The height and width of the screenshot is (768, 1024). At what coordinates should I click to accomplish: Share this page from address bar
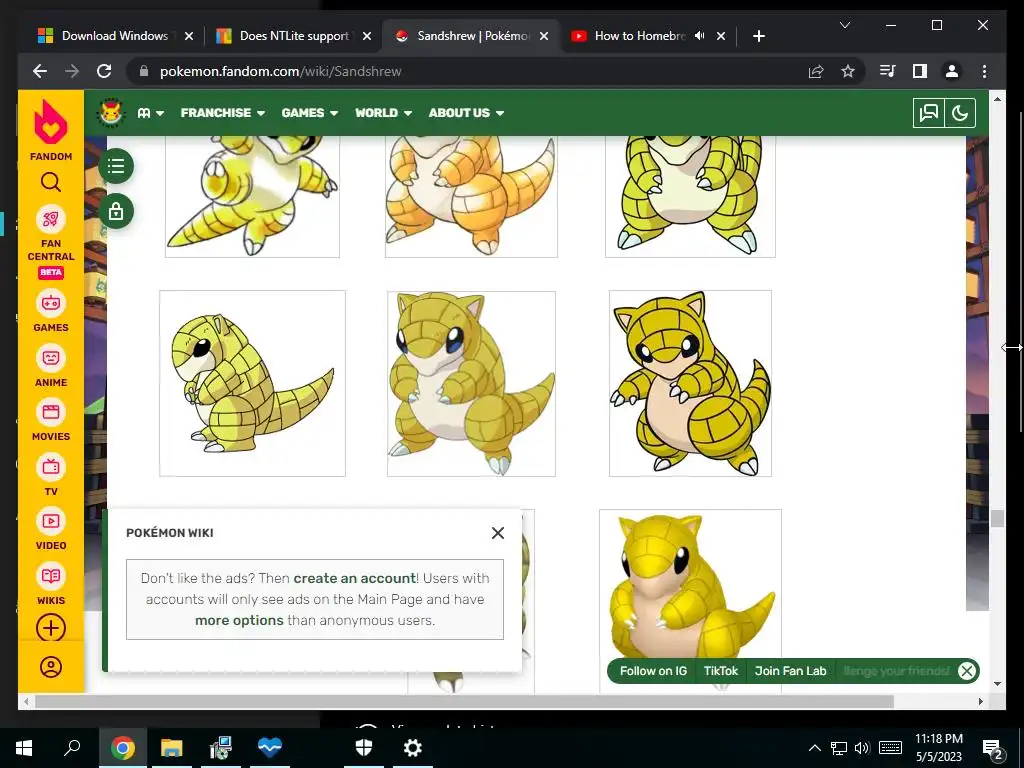coord(816,71)
